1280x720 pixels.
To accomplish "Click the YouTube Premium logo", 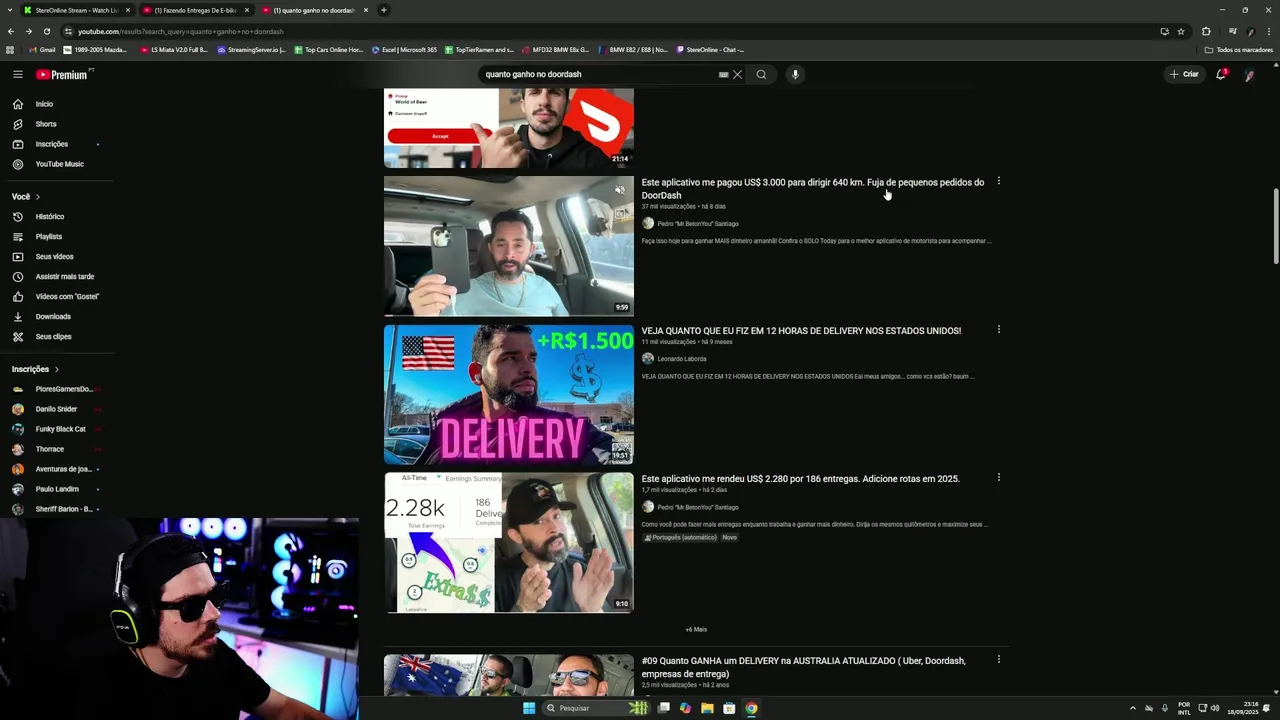I will tap(62, 74).
